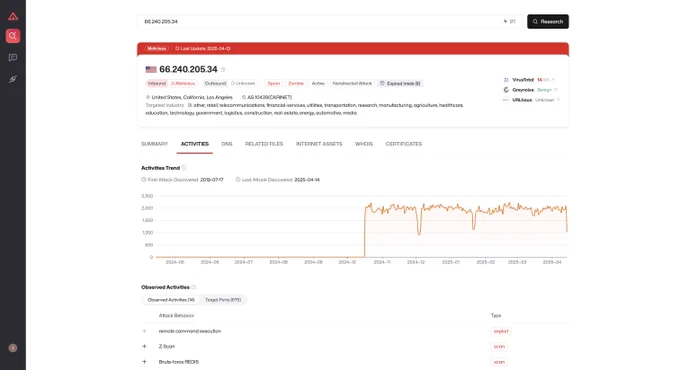Viewport: 680px width, 370px height.
Task: Click the Spam tag
Action: [274, 83]
